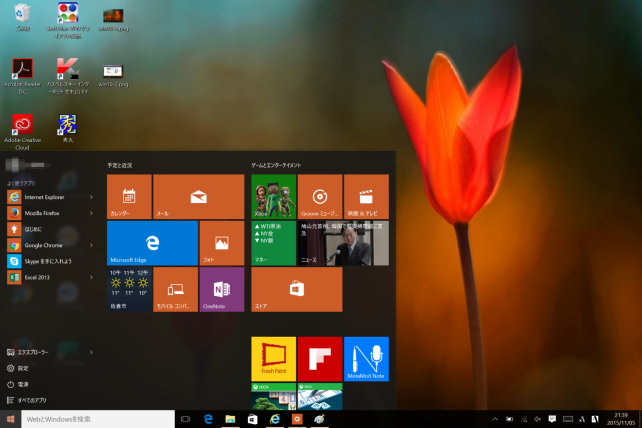This screenshot has height=428, width=642.
Task: Open the Xbox Mahjong game tile
Action: tap(274, 396)
